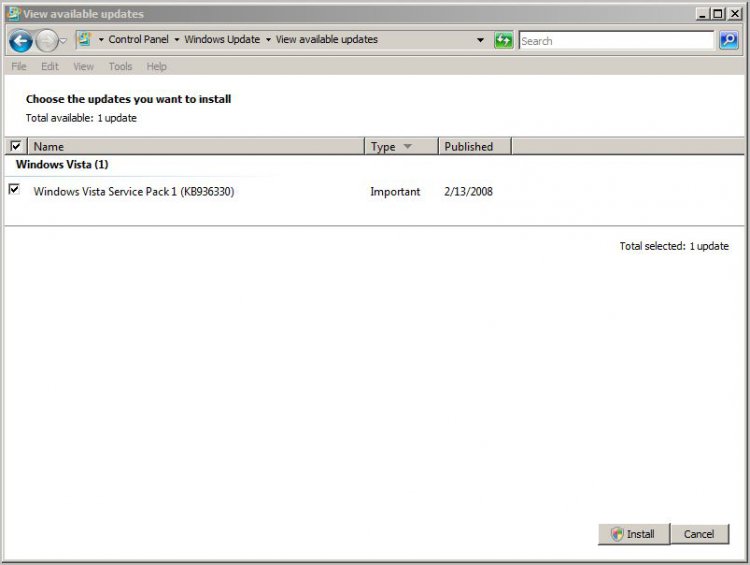Open the Help menu
This screenshot has height=565, width=750.
tap(156, 66)
